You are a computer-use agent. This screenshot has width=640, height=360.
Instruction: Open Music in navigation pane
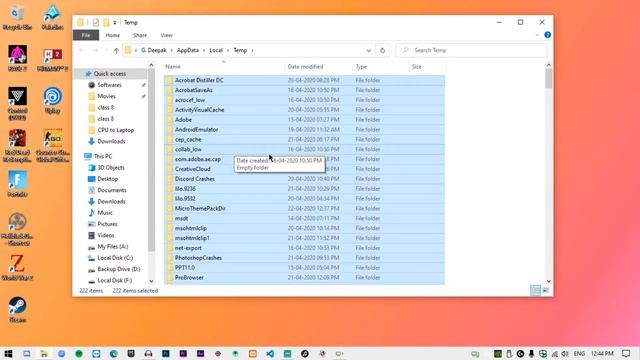pyautogui.click(x=104, y=213)
